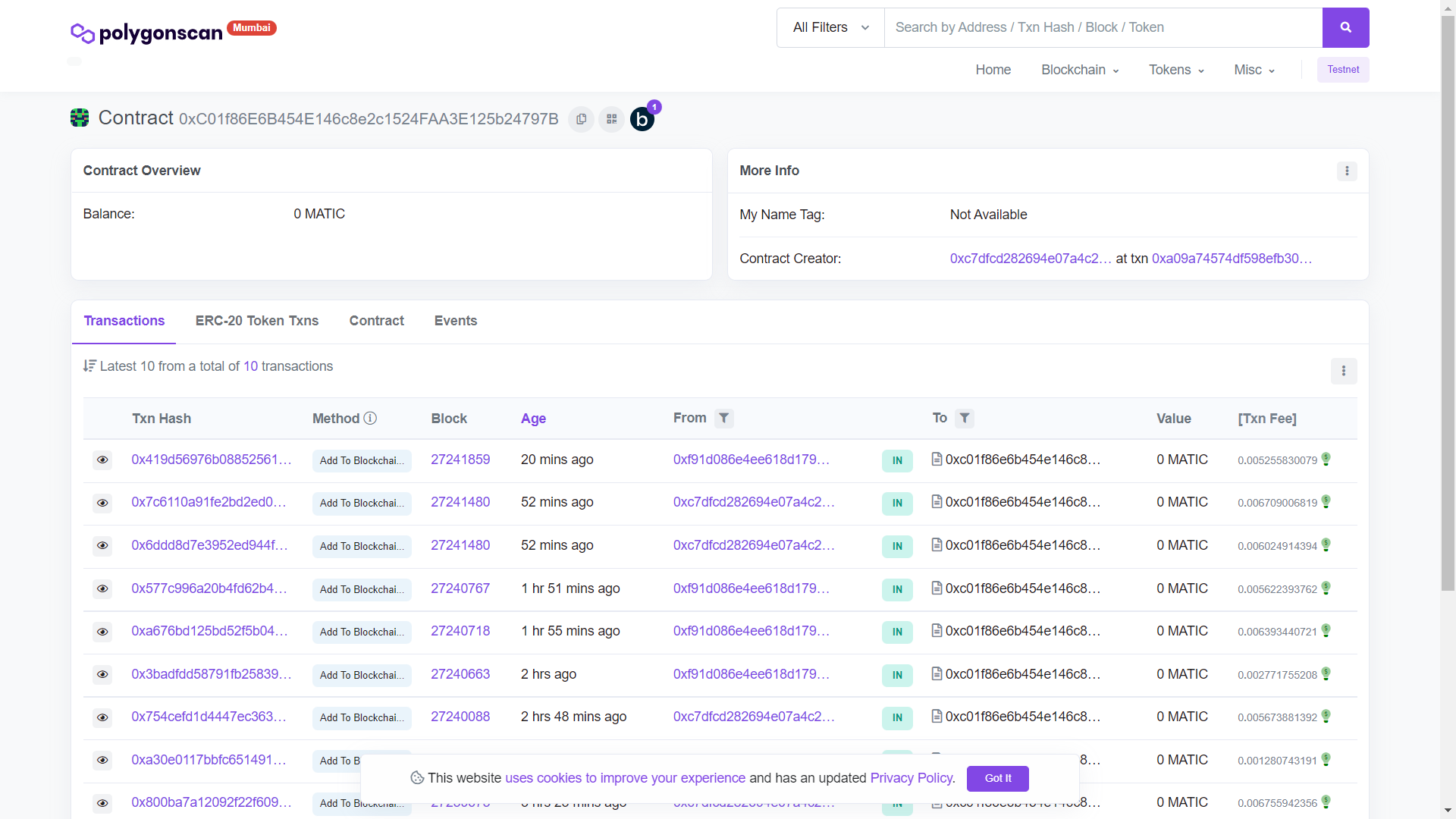Expand the Blockchain menu
The width and height of the screenshot is (1456, 819).
(1079, 70)
